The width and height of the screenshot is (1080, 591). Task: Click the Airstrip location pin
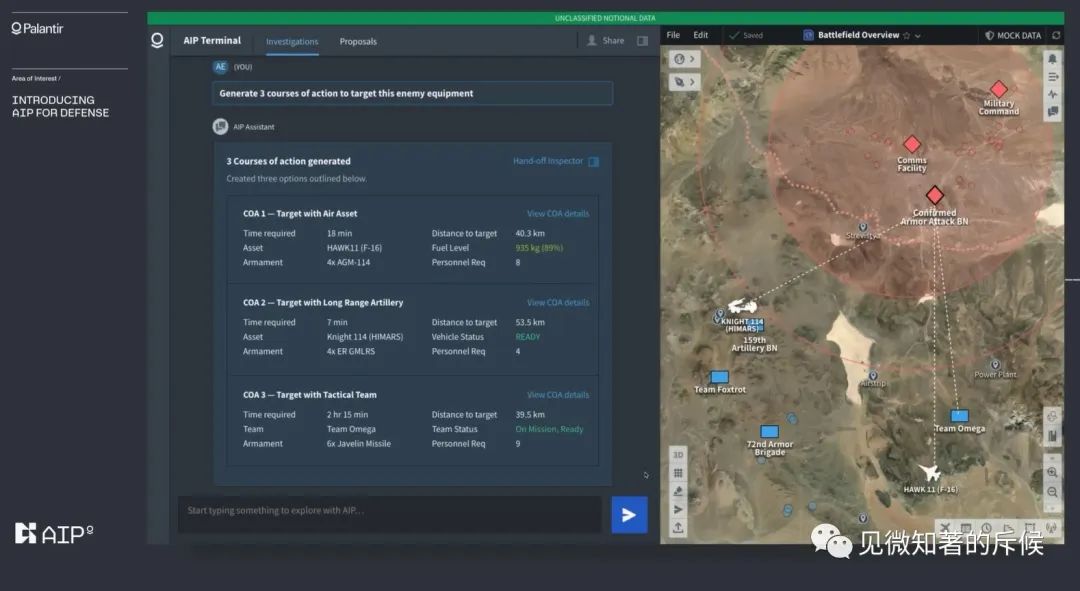click(873, 375)
